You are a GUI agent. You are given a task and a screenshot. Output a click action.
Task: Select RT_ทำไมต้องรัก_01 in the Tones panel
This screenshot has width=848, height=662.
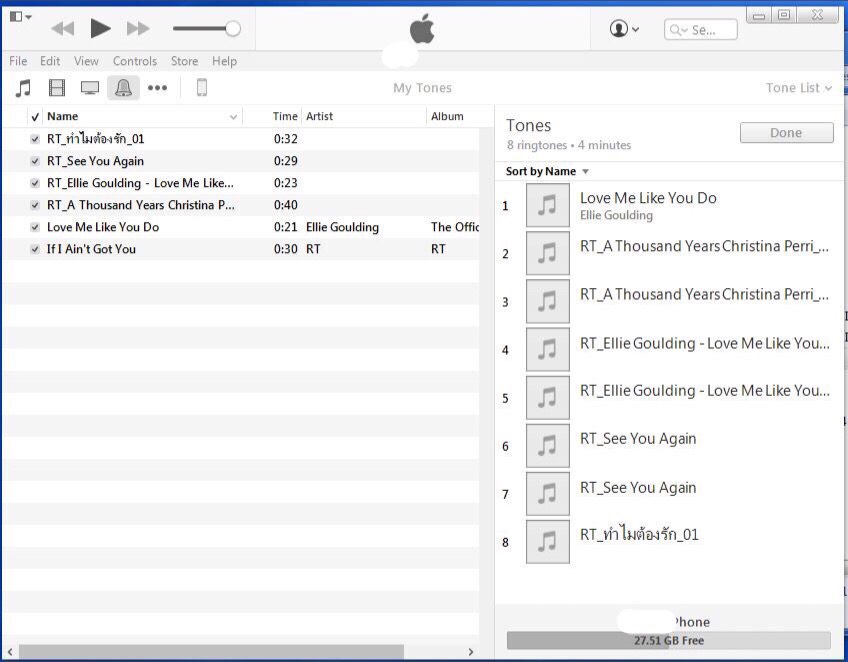[639, 534]
